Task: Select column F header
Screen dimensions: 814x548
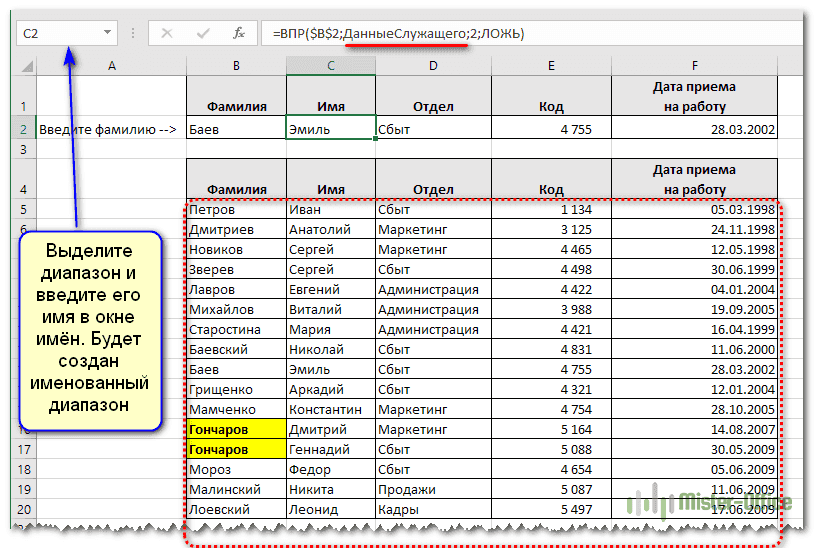Action: pos(693,65)
